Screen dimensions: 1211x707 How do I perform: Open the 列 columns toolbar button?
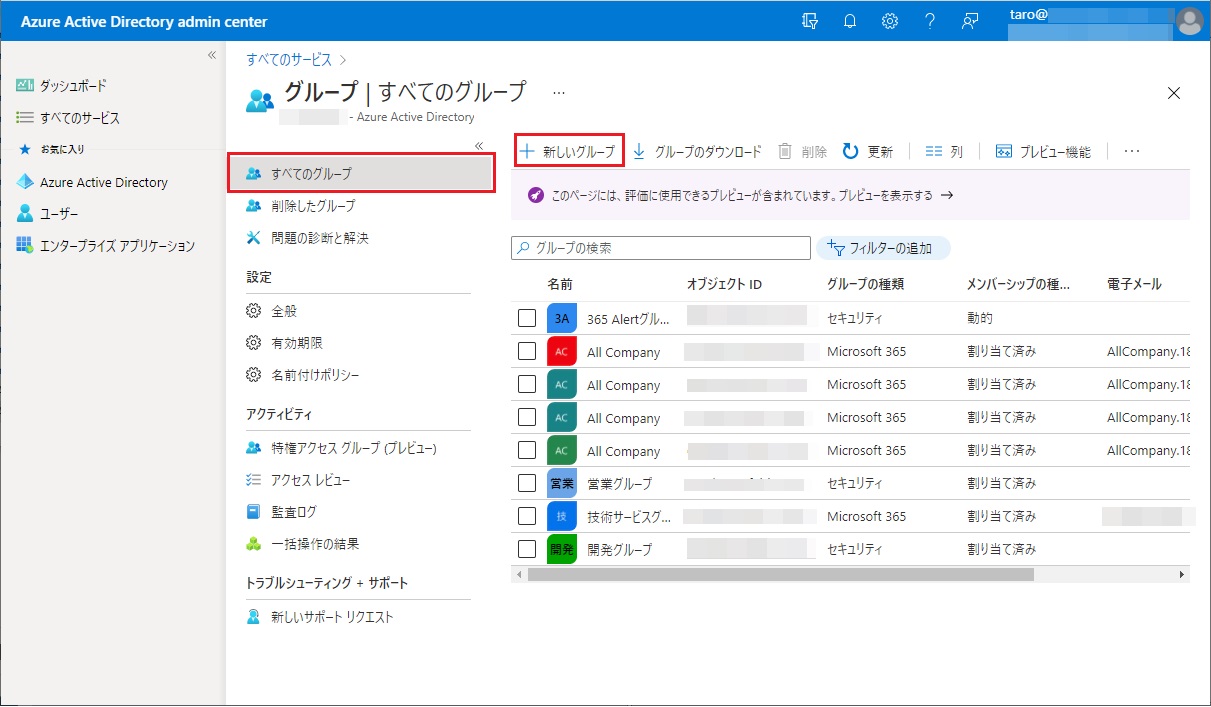click(943, 151)
